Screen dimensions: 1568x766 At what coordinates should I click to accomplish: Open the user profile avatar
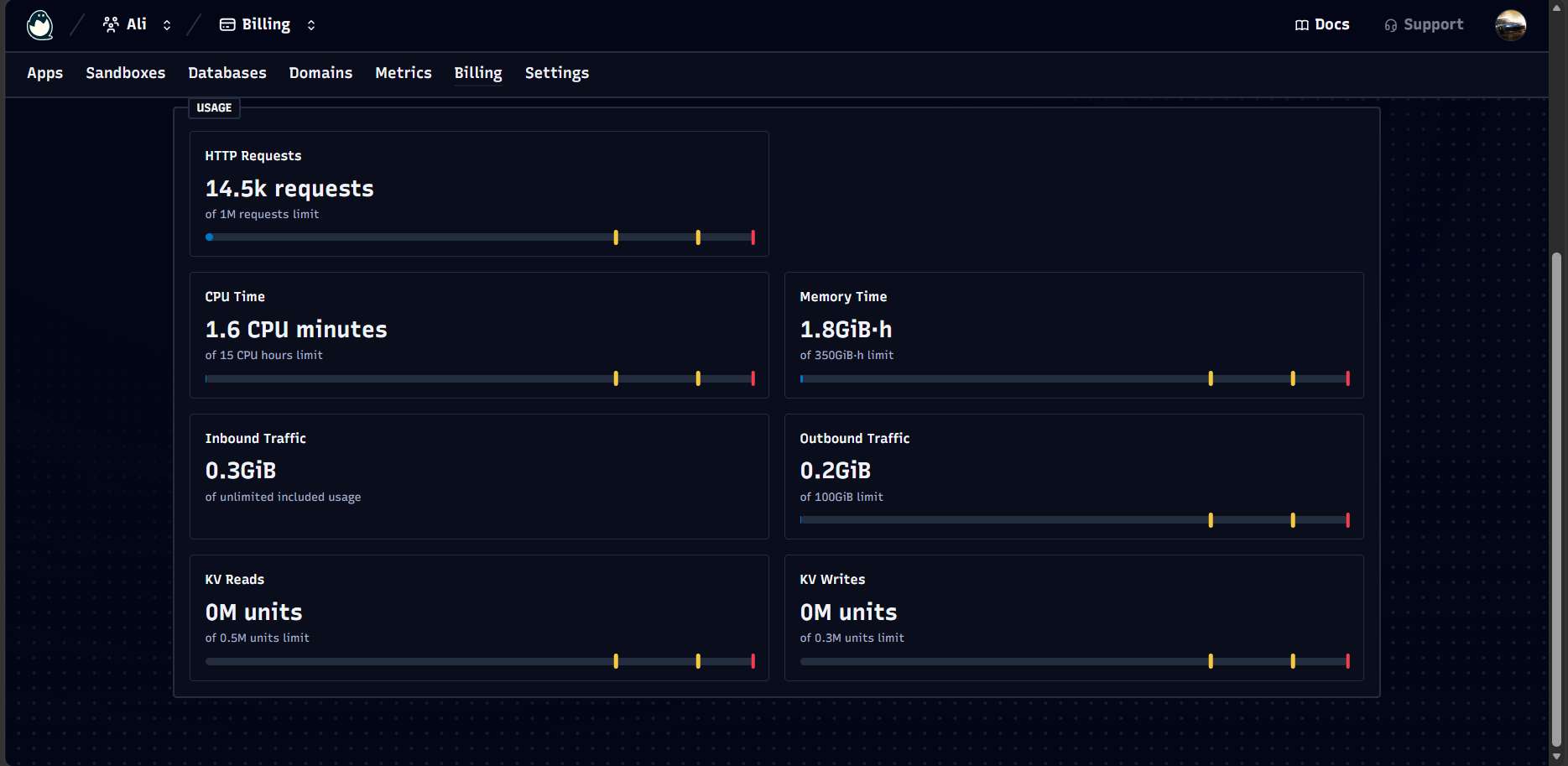(1510, 25)
